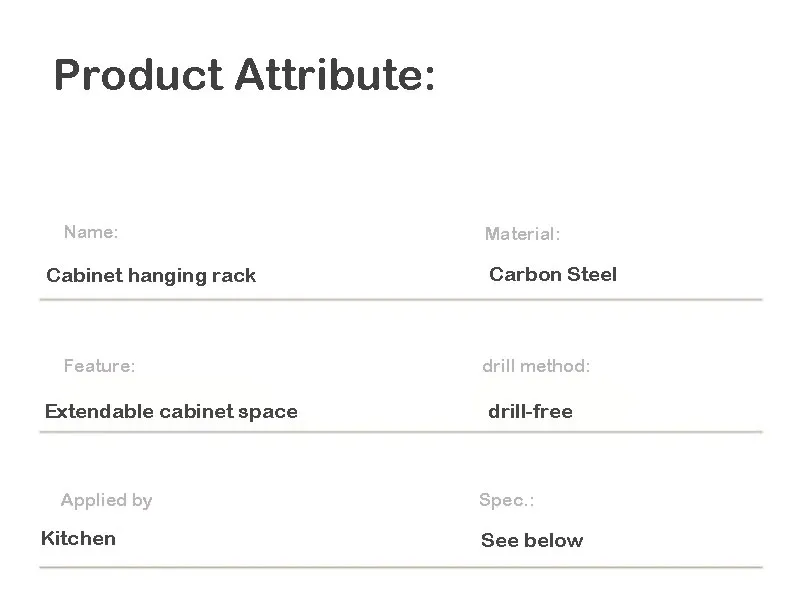Select the "drill-free" value text

pos(530,411)
